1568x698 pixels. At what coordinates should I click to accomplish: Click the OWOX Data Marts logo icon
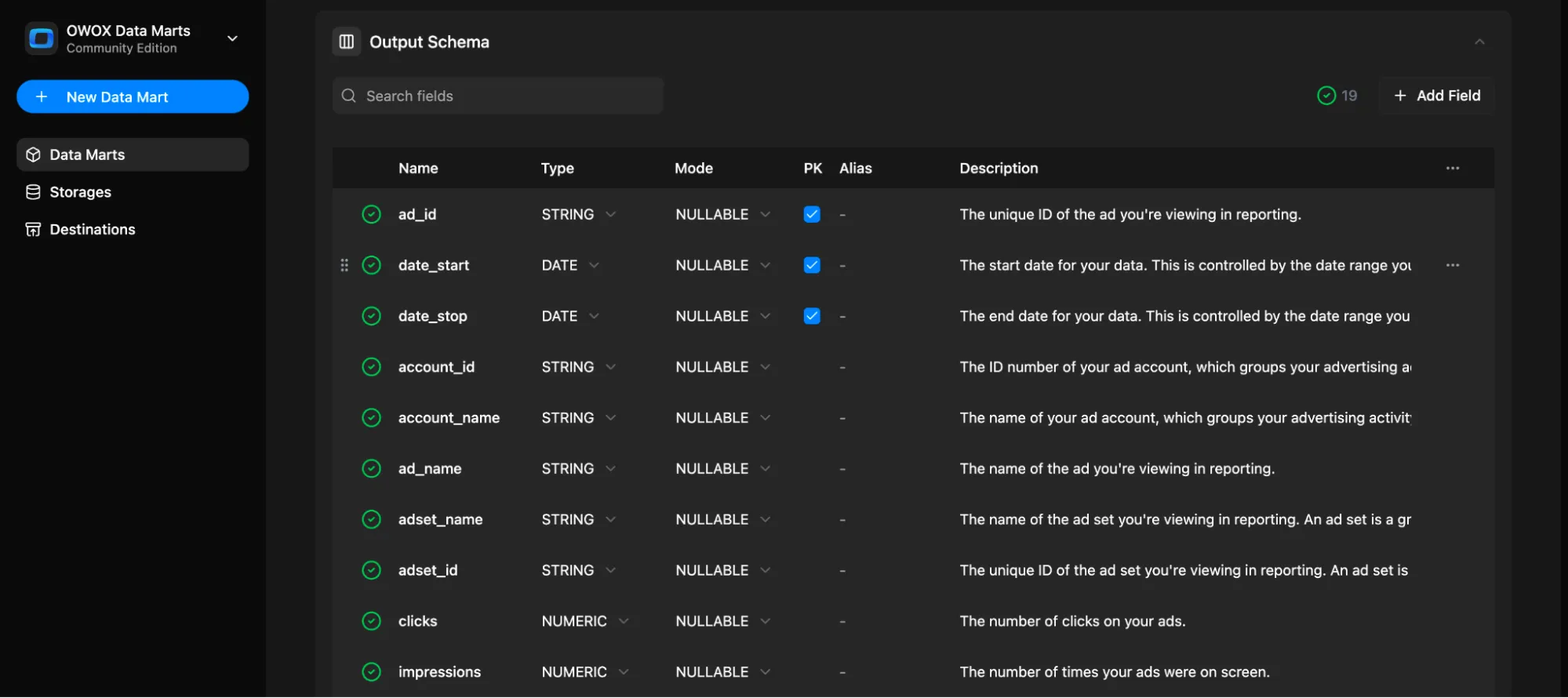click(41, 38)
